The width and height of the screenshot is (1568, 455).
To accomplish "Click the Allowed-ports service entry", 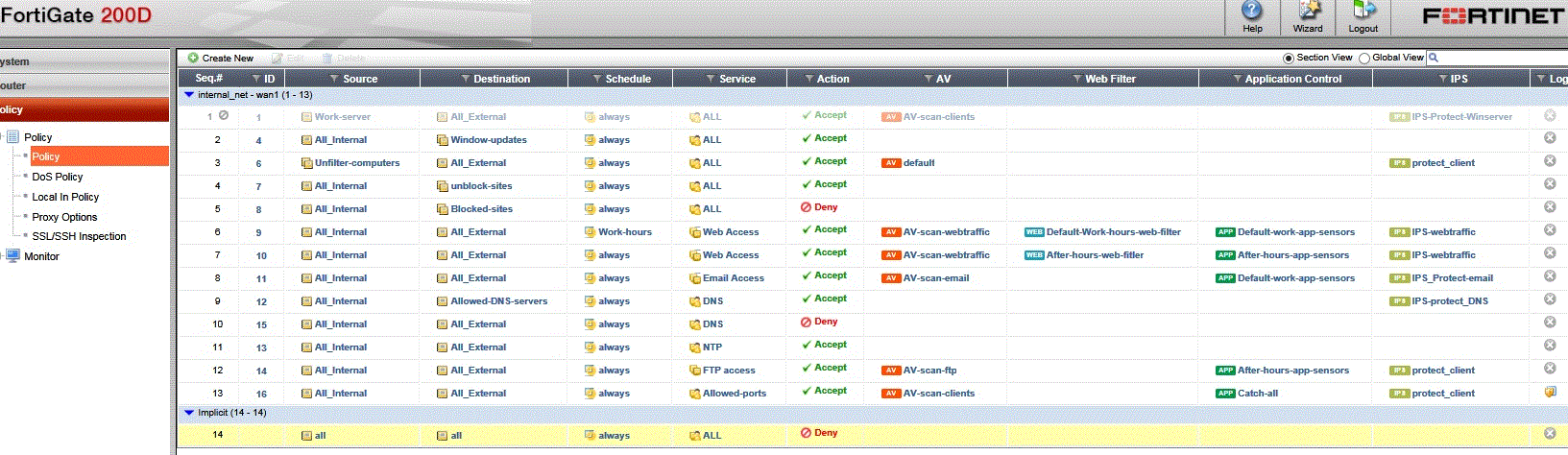I will (x=734, y=394).
